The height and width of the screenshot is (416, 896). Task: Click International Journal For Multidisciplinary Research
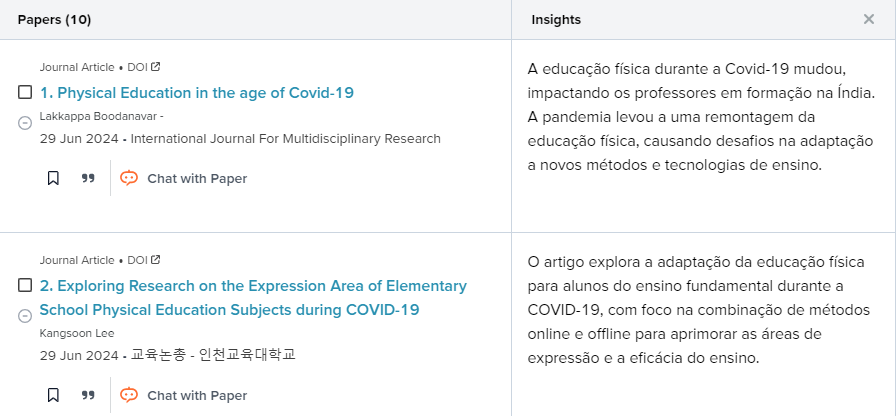(x=285, y=139)
